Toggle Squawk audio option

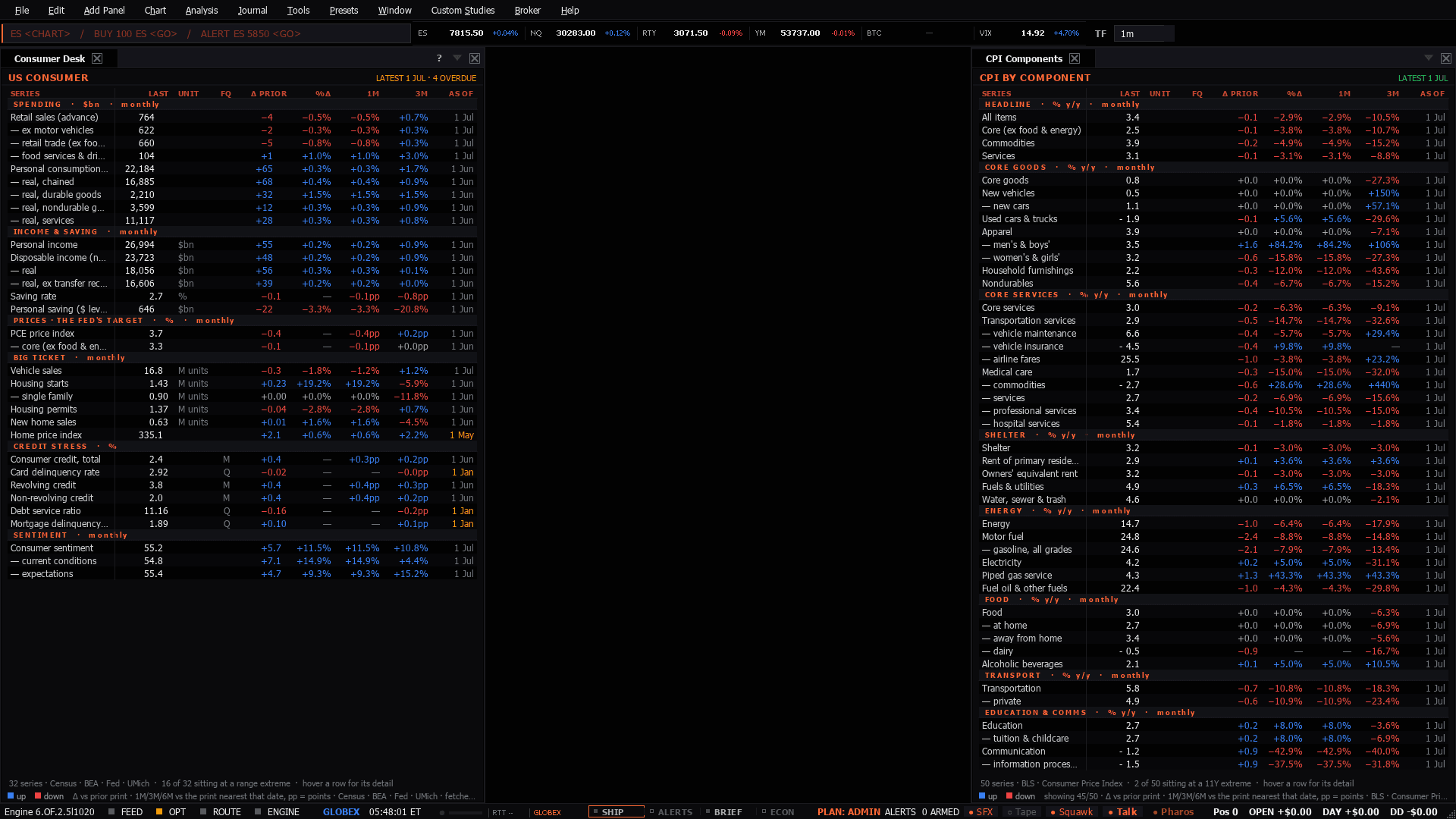(1072, 811)
